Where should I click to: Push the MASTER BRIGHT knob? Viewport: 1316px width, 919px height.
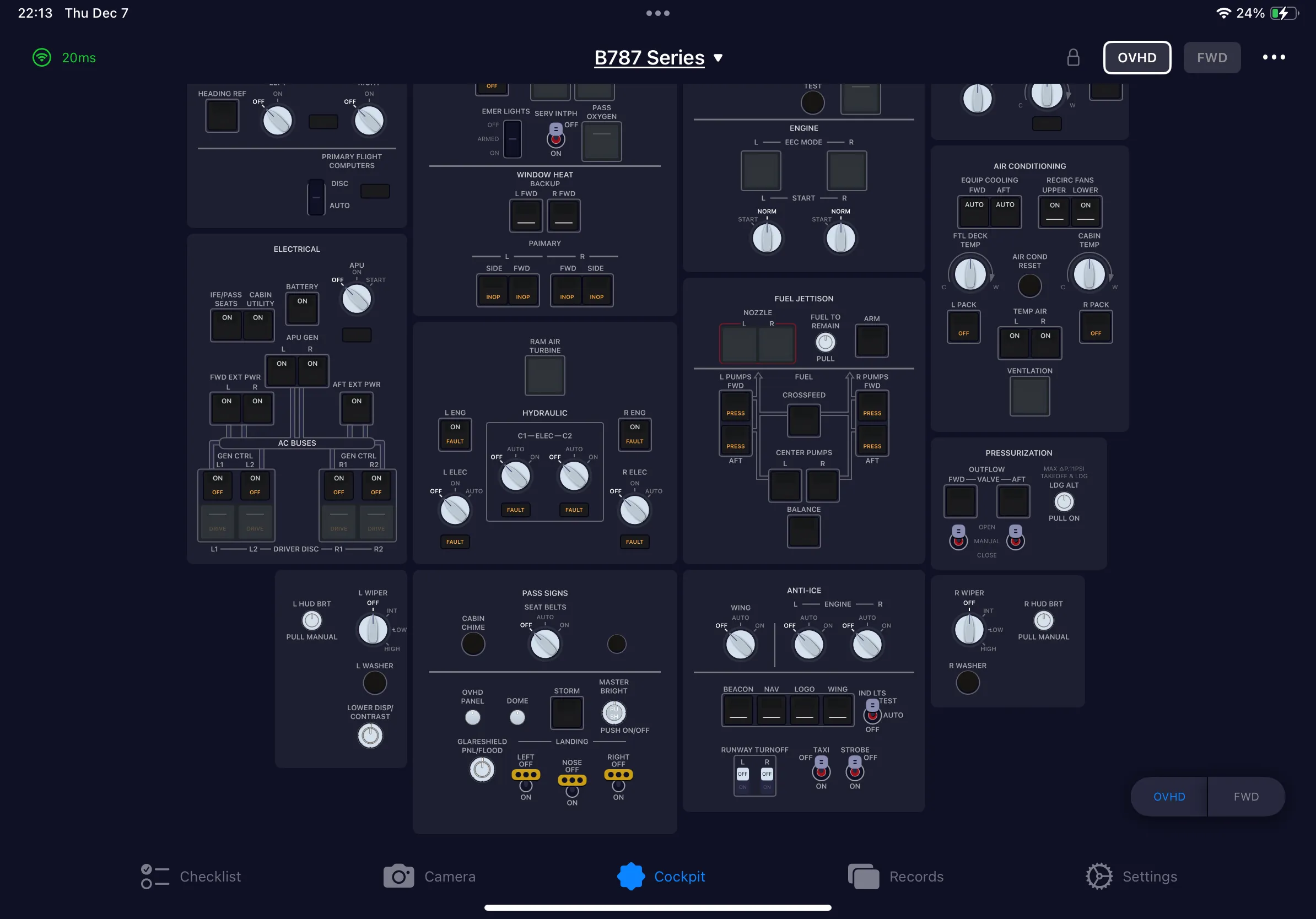pos(614,713)
